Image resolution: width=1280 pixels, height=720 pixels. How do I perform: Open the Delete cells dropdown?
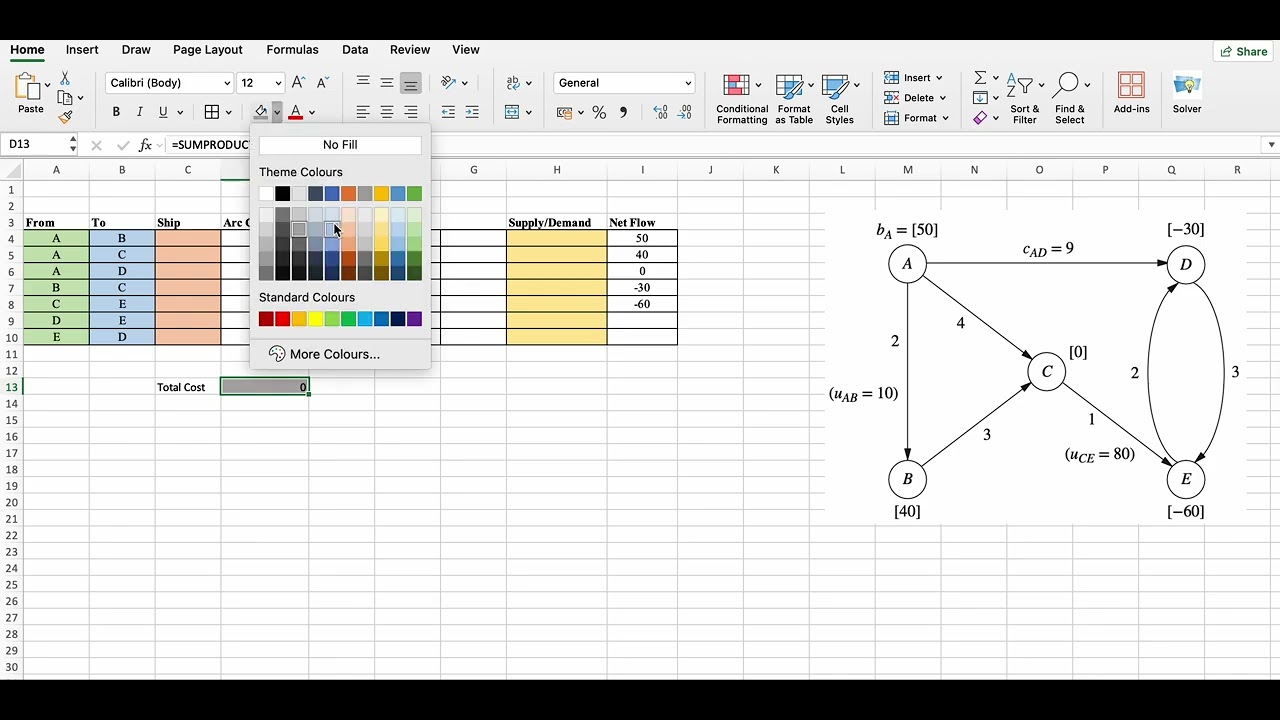pyautogui.click(x=915, y=98)
